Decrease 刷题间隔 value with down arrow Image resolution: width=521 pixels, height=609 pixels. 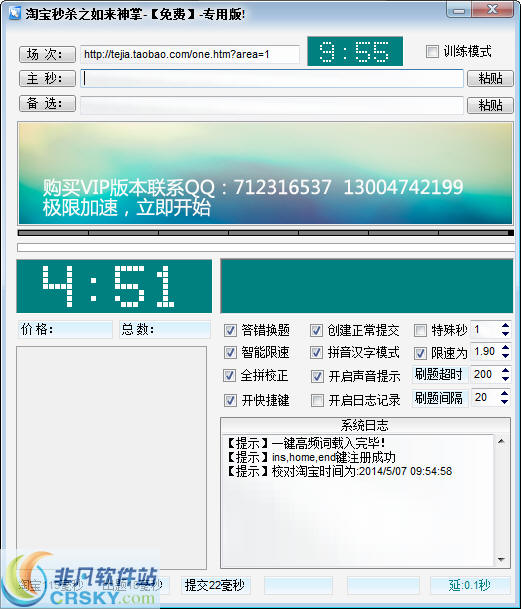(504, 401)
